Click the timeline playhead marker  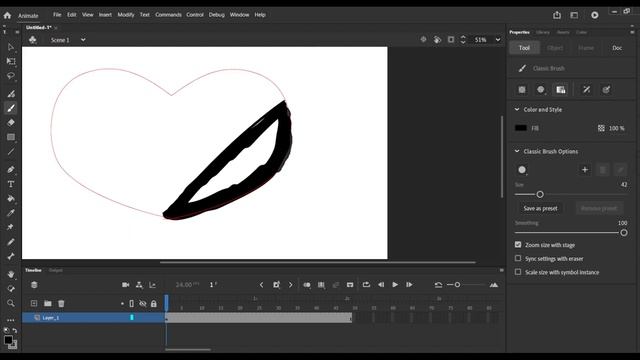[167, 303]
